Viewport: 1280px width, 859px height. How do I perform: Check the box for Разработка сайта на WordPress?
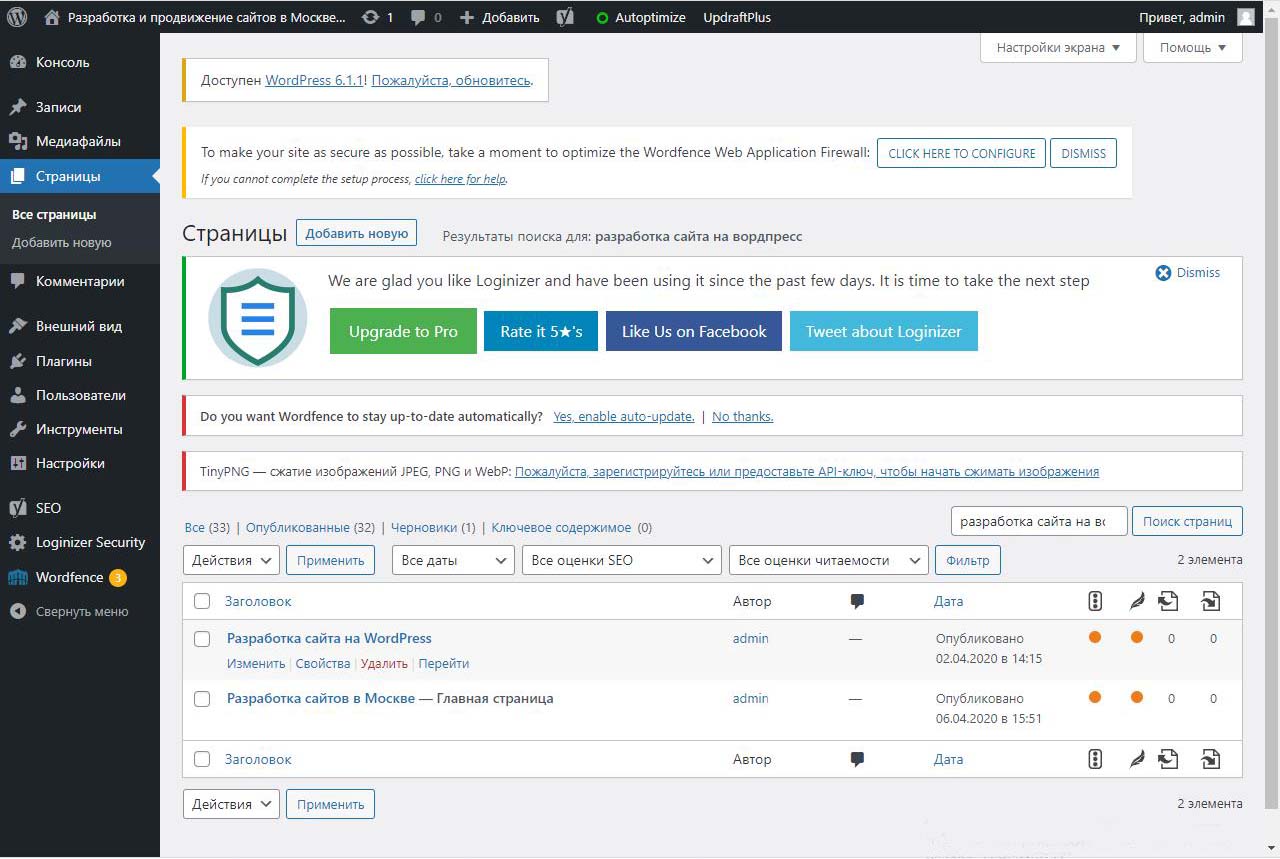pos(202,639)
